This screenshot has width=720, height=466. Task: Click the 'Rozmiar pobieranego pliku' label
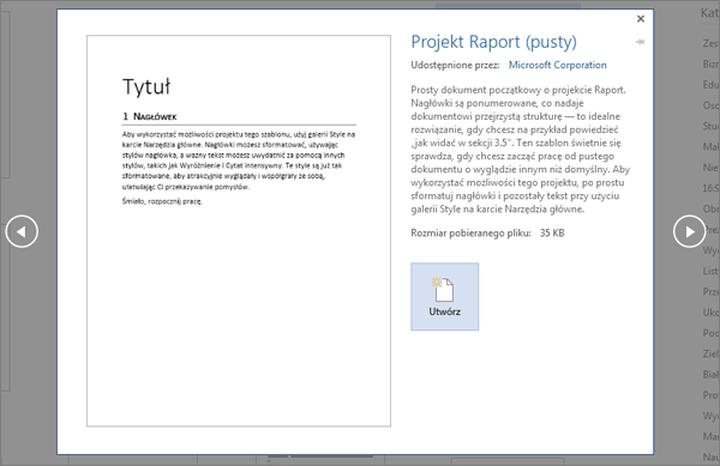(x=469, y=233)
